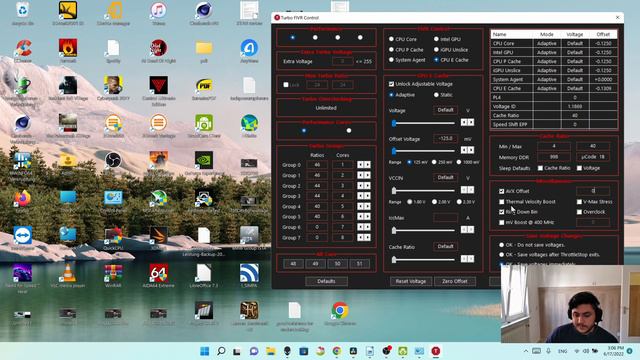Viewport: 640px width, 360px height.
Task: Tick the Overclock checkbox
Action: coord(579,212)
